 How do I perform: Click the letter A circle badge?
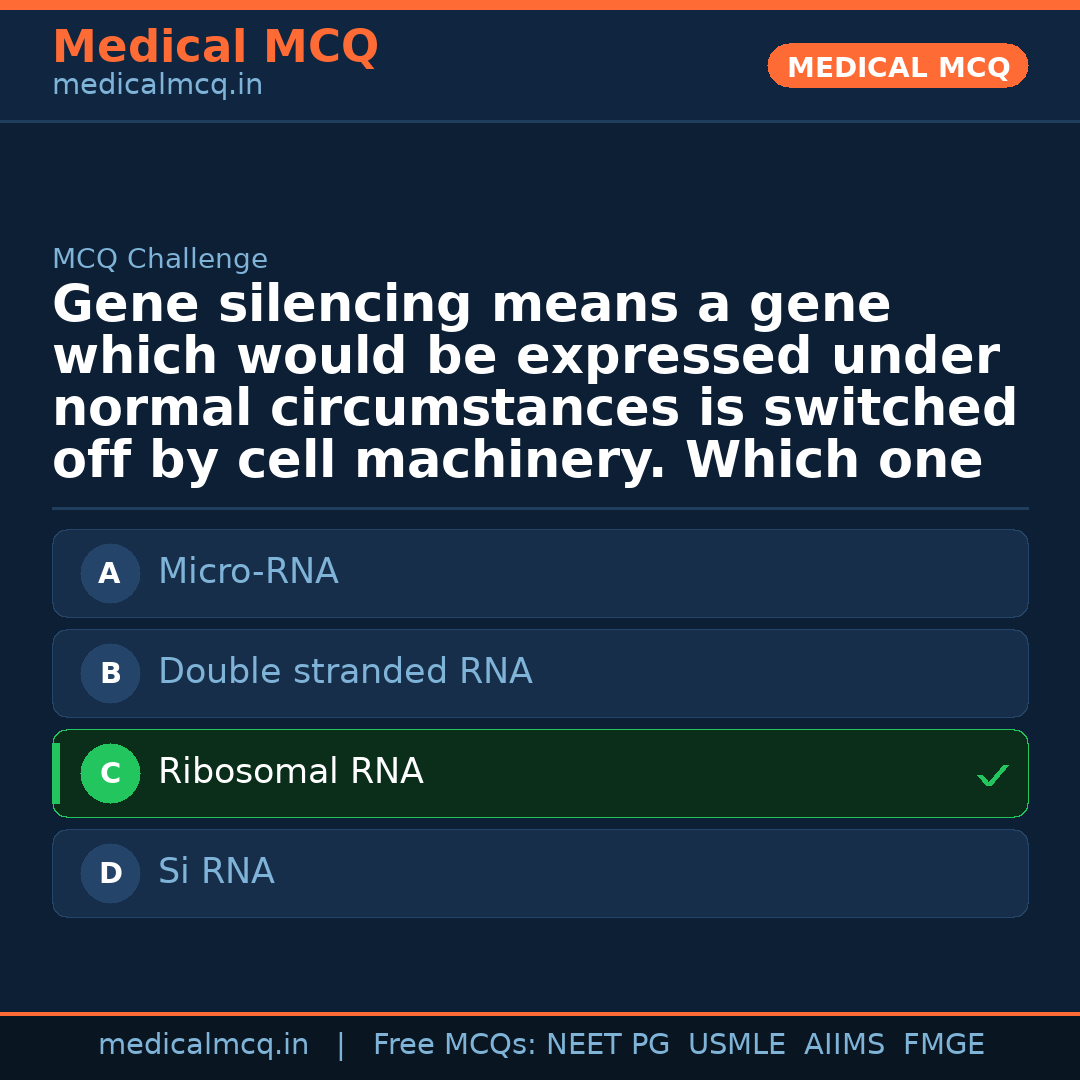[110, 573]
